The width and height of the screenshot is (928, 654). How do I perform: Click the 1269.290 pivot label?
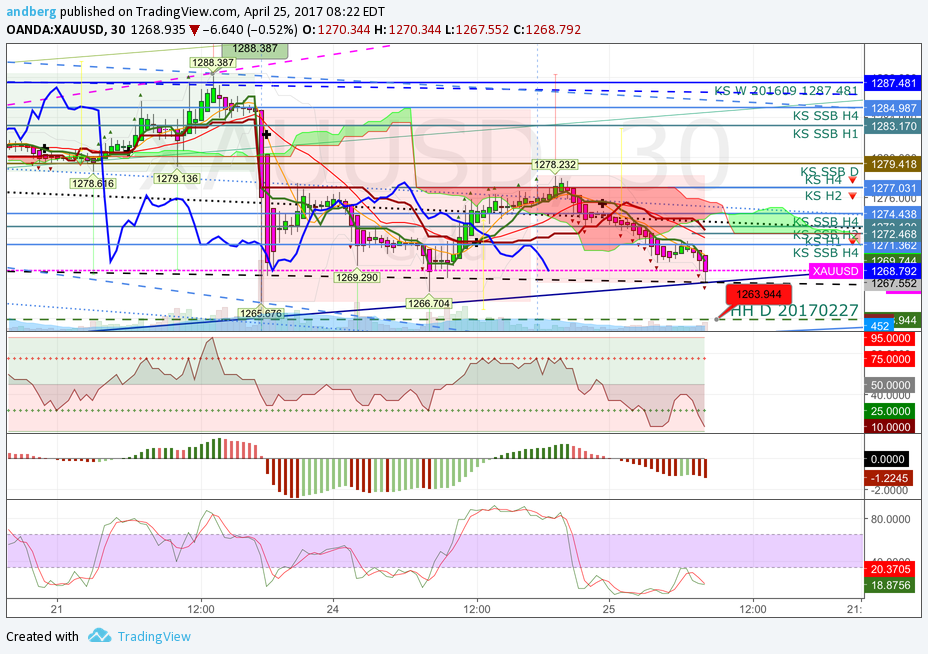[x=356, y=277]
